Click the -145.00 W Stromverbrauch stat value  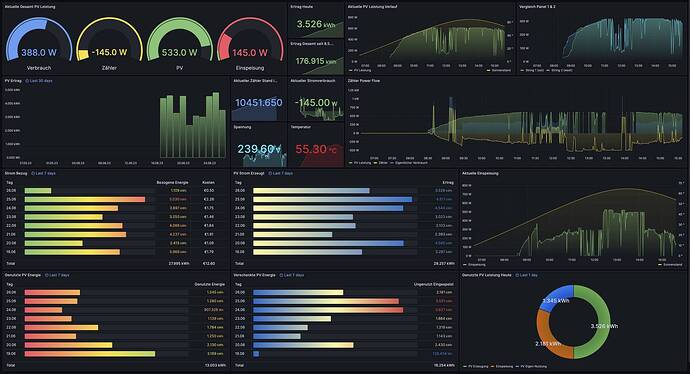(x=316, y=103)
